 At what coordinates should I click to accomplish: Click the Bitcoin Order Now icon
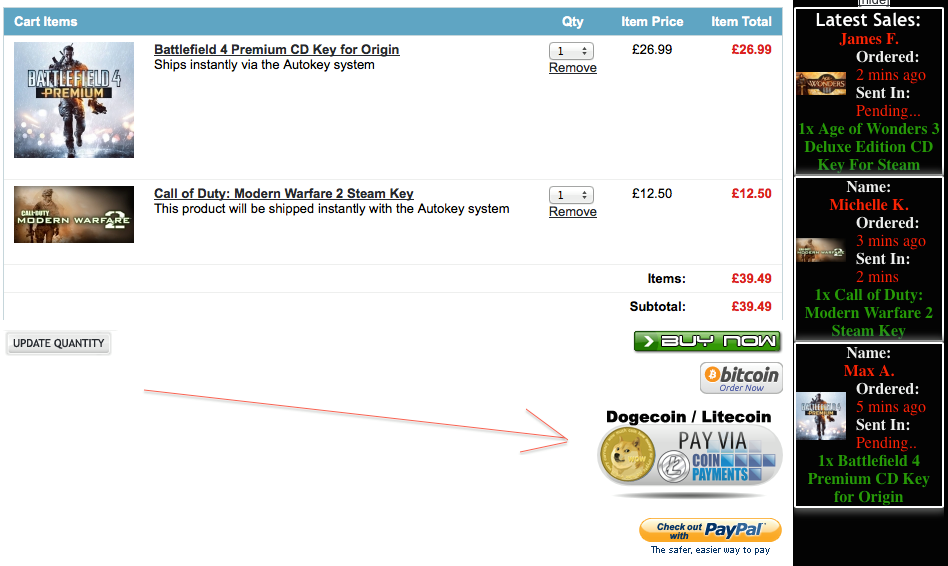point(741,378)
